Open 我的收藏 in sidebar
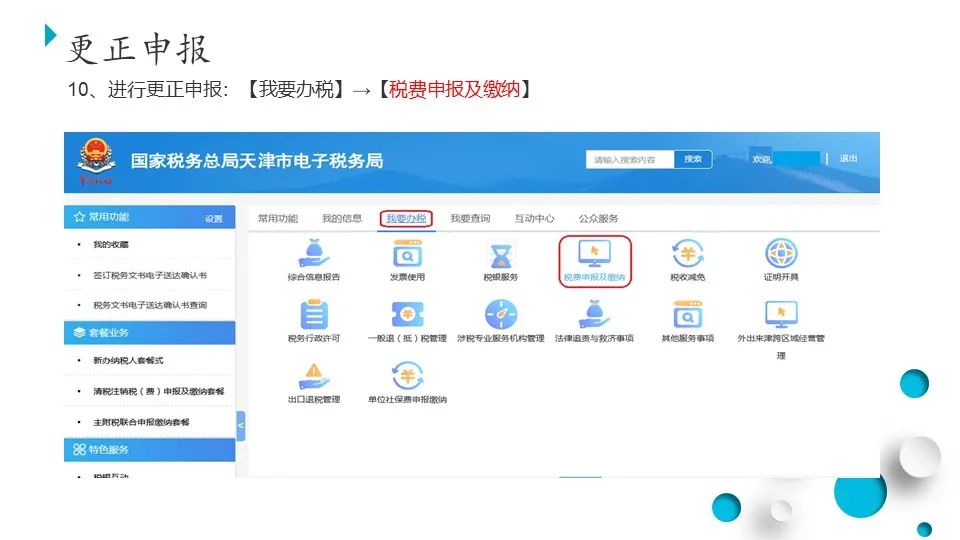The image size is (960, 540). click(x=111, y=244)
